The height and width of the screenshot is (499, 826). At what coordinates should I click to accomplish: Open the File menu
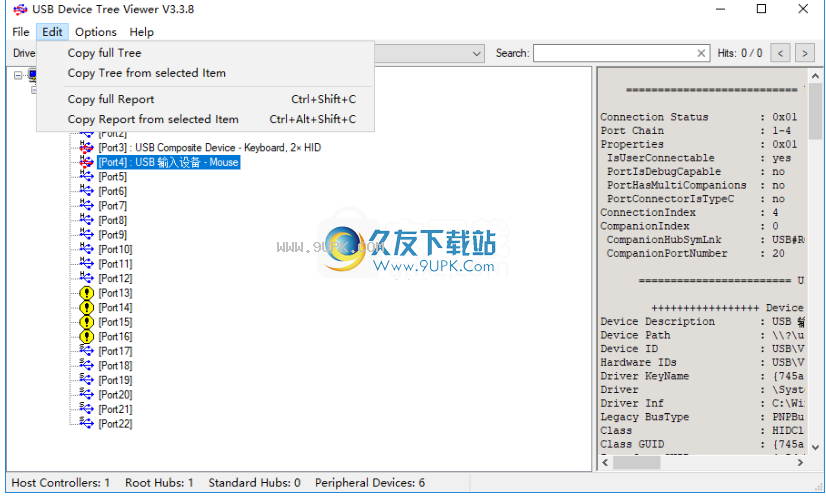point(21,32)
